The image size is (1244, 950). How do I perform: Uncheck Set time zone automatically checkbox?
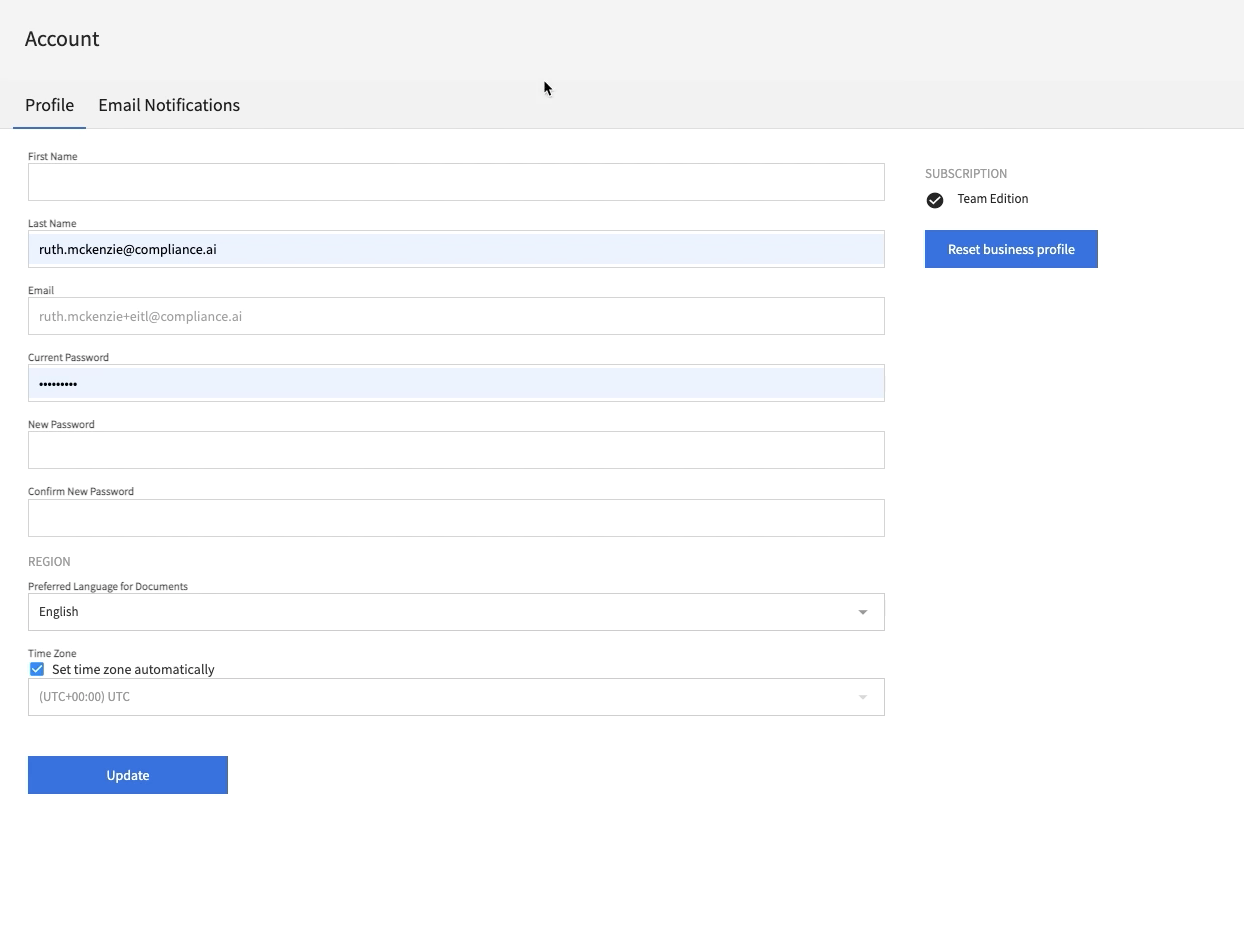(x=37, y=669)
